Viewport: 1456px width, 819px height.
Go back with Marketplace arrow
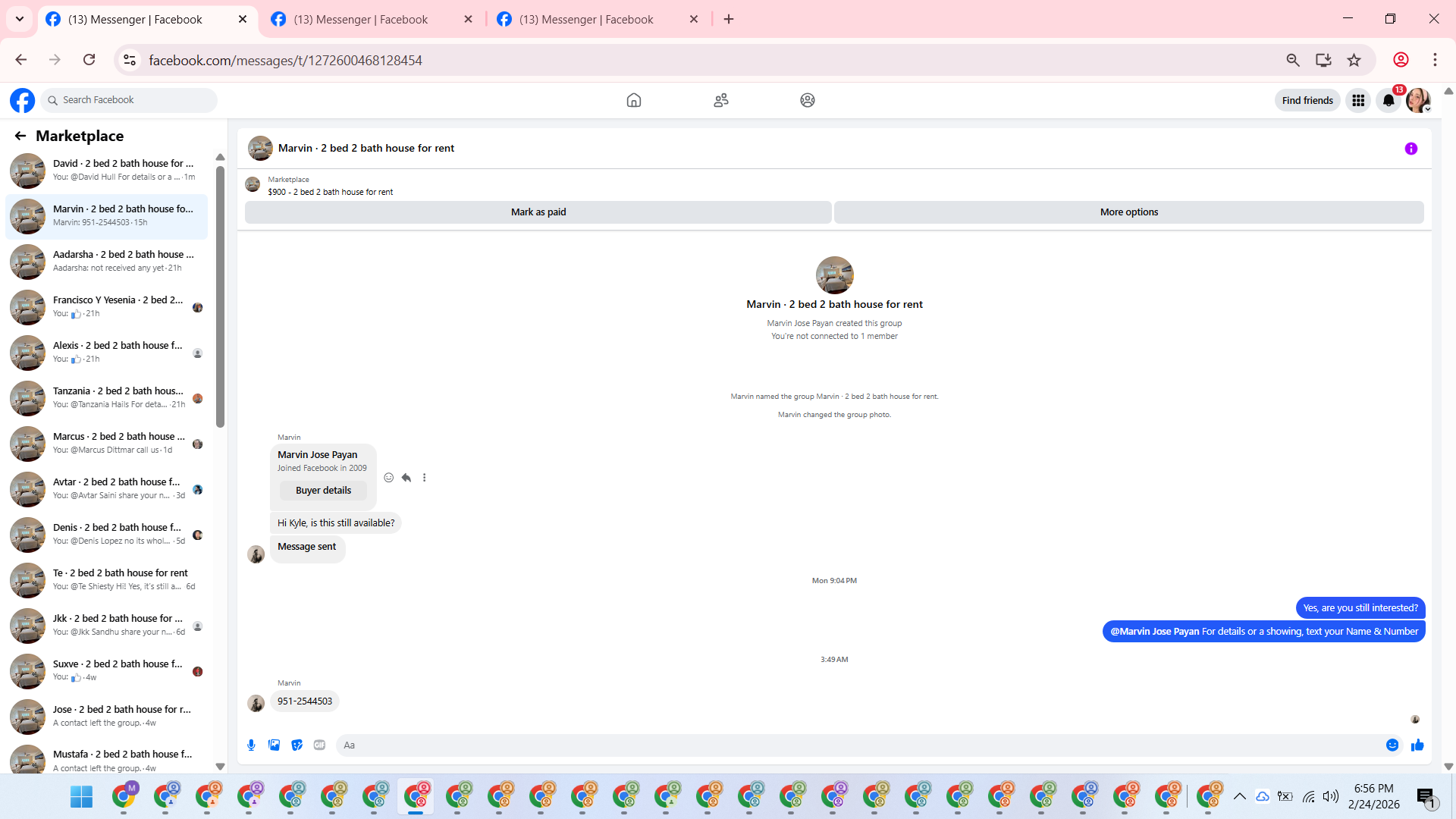click(20, 136)
